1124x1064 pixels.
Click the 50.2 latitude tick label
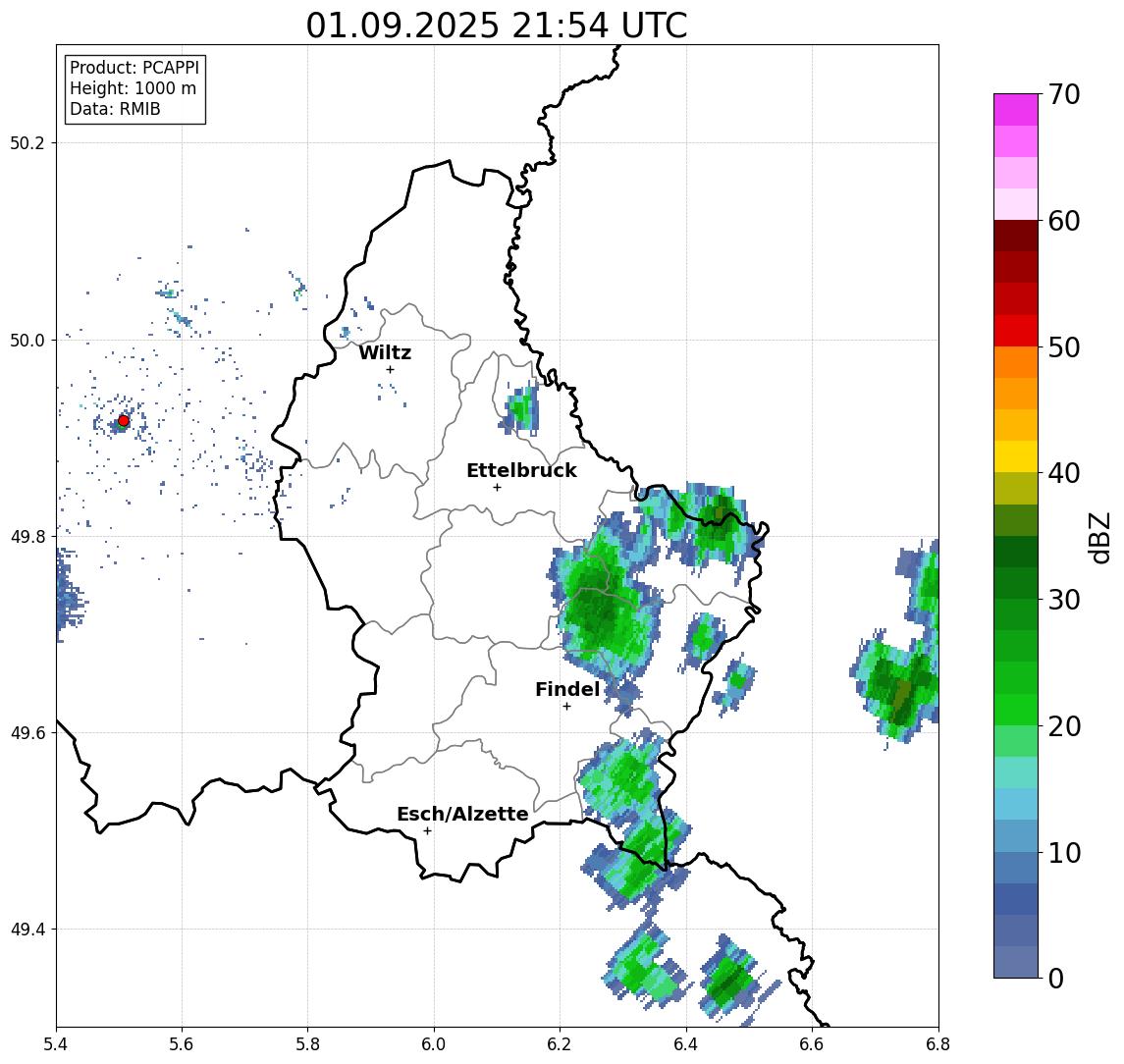pos(27,142)
